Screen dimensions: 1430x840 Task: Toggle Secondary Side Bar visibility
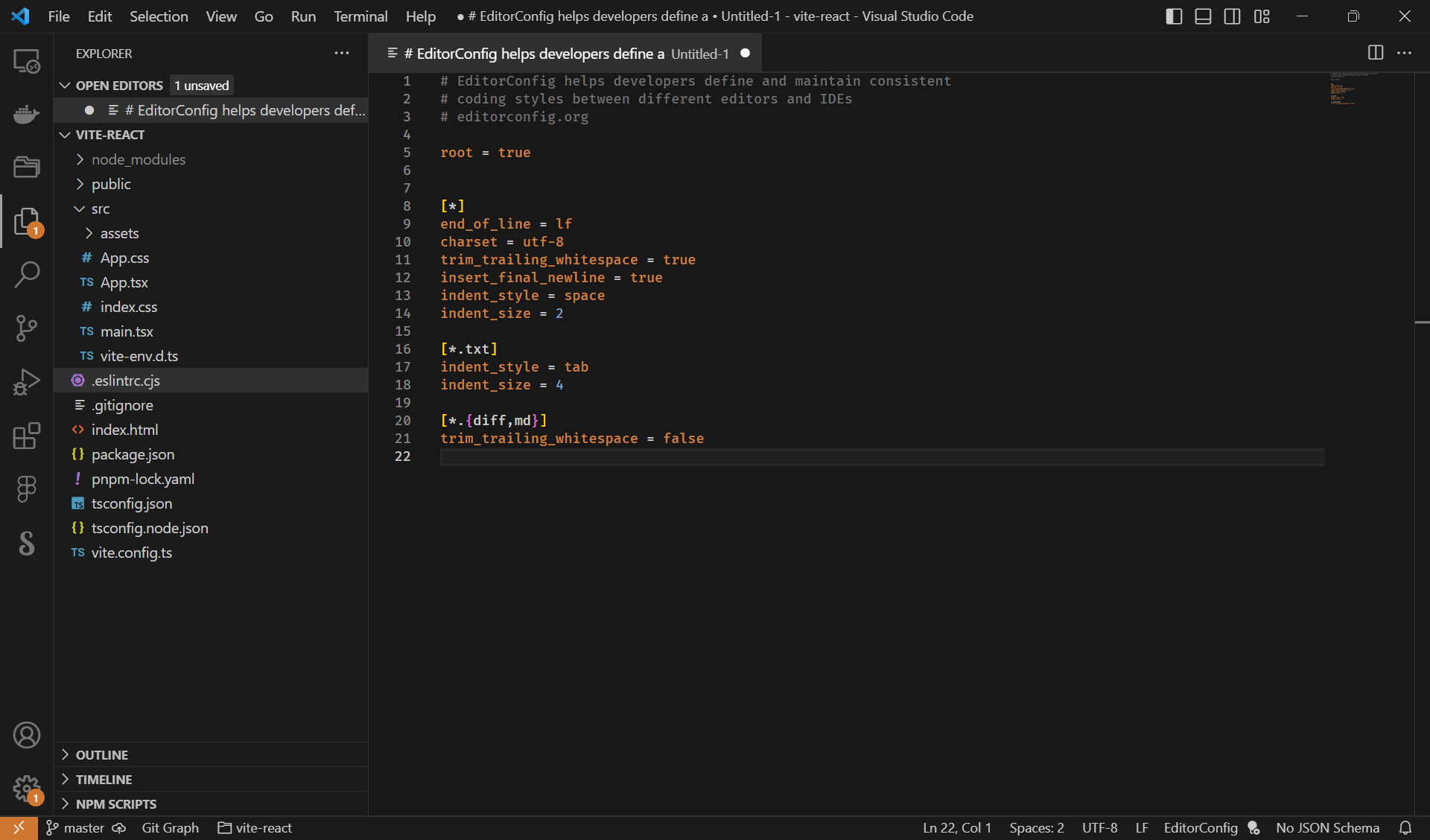[x=1233, y=16]
